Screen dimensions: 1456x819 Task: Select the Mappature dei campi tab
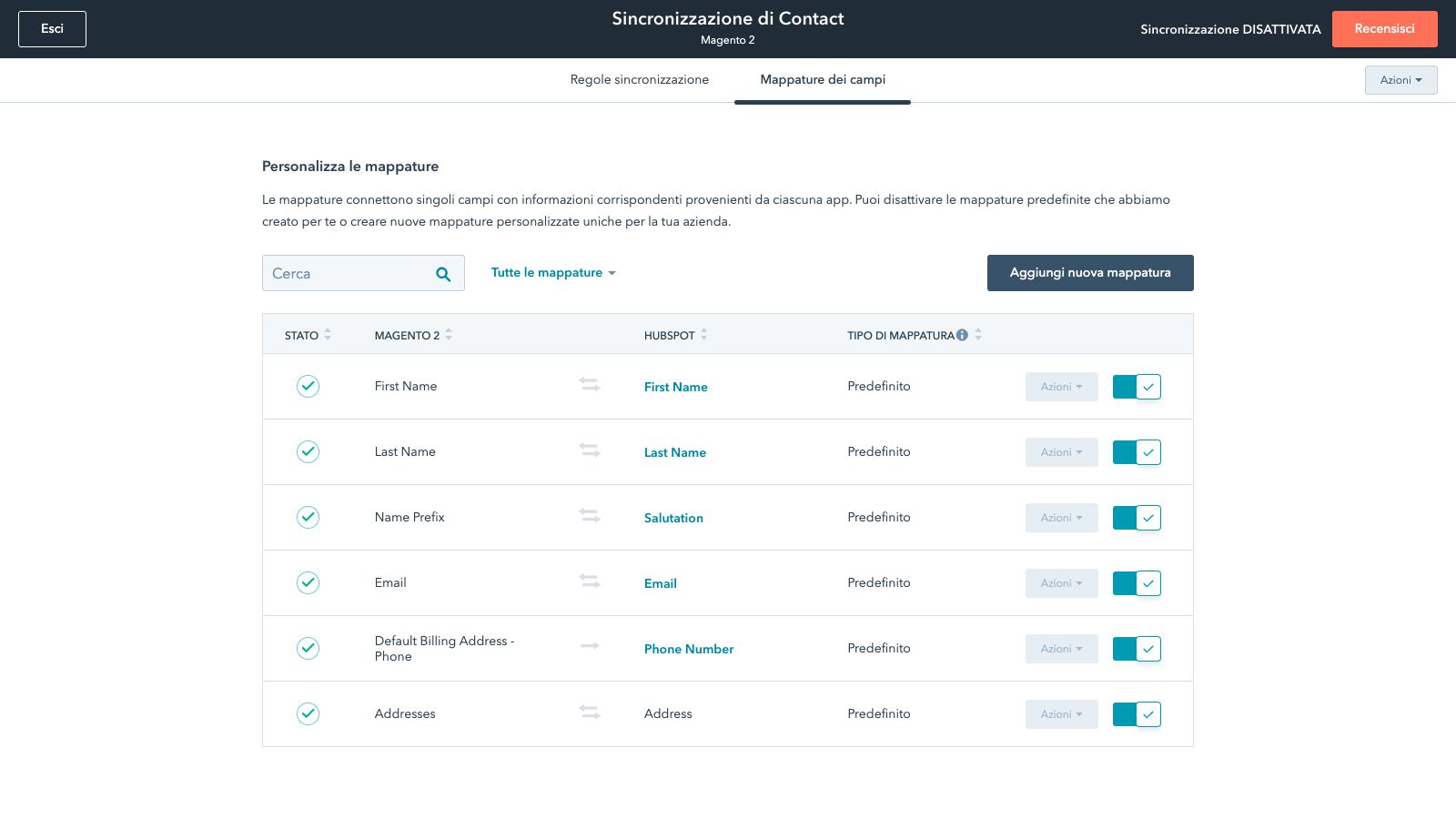click(823, 80)
